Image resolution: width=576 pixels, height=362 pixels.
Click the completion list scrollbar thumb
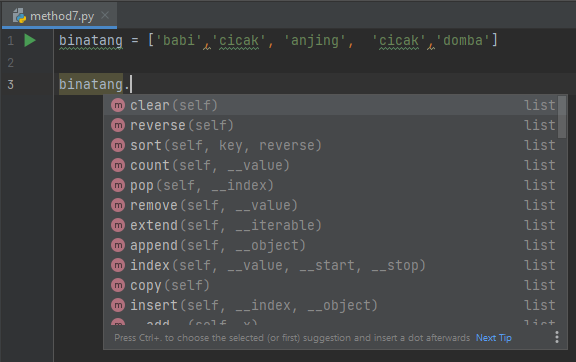[562, 117]
